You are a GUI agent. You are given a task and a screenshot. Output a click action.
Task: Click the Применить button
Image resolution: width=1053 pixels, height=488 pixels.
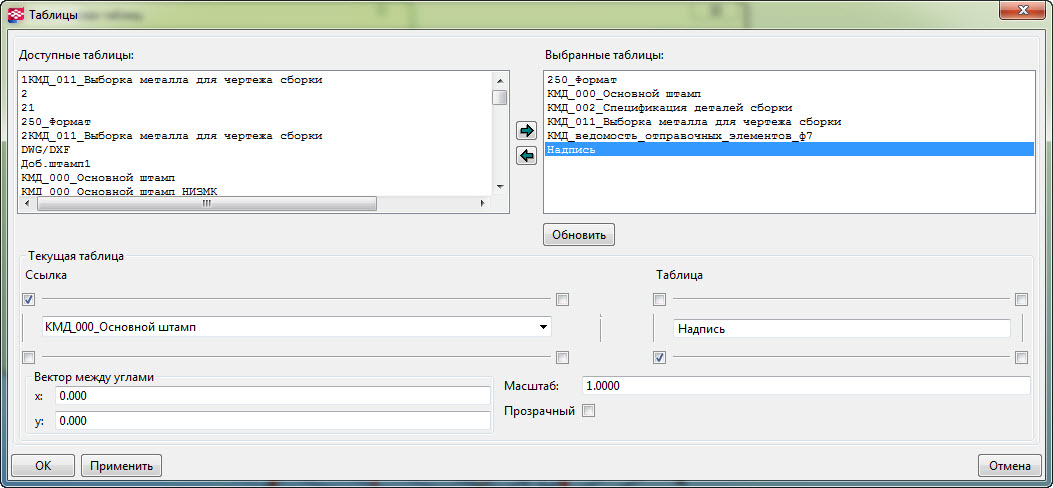coord(121,465)
